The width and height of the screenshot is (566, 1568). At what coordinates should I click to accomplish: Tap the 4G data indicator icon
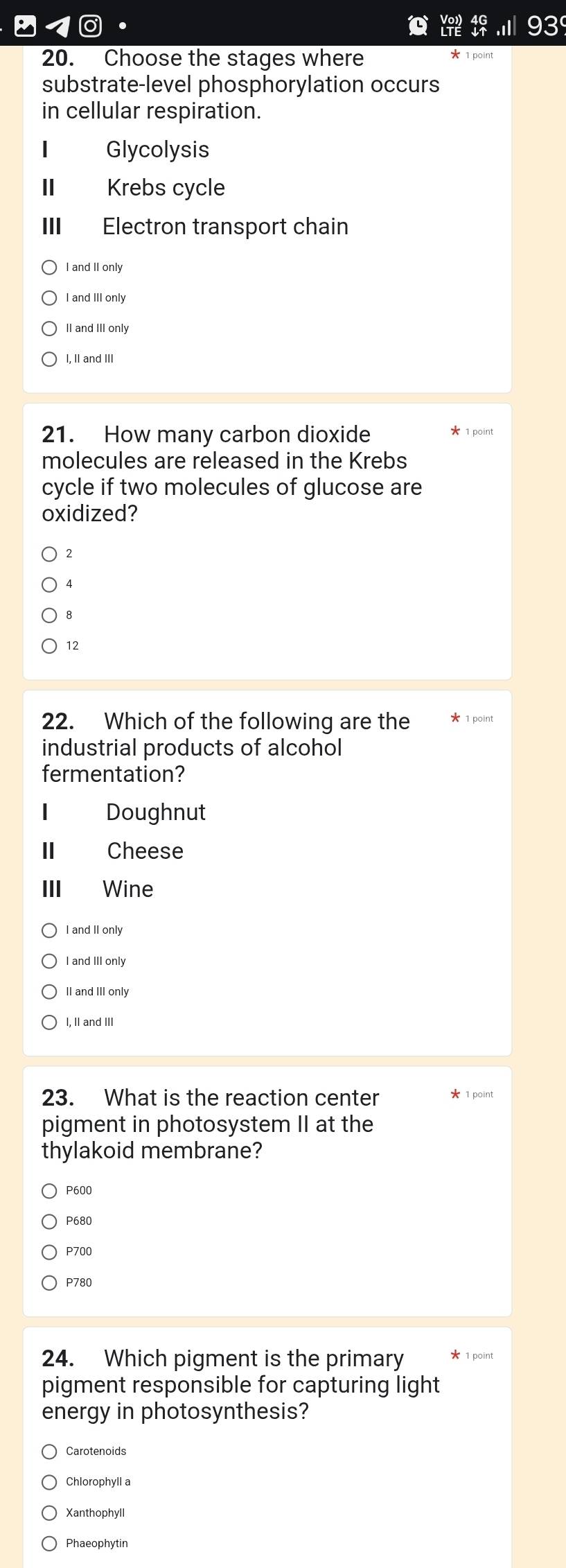click(x=479, y=26)
